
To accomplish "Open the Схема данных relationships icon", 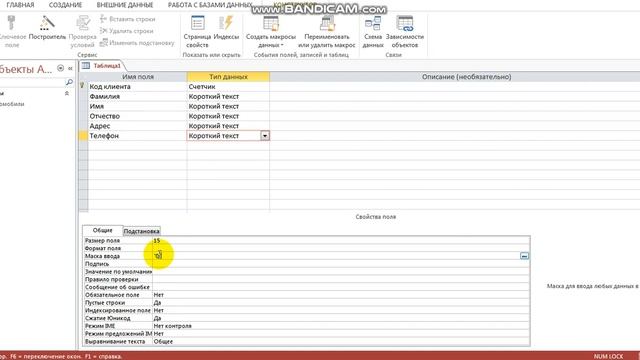I will point(373,32).
